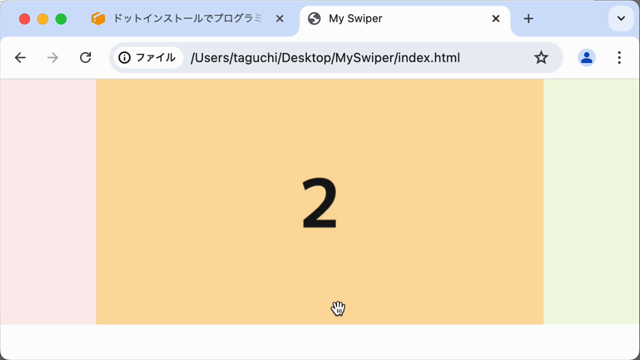Minimize window with the yellow button
Screen dimensions: 640x360
point(43,19)
